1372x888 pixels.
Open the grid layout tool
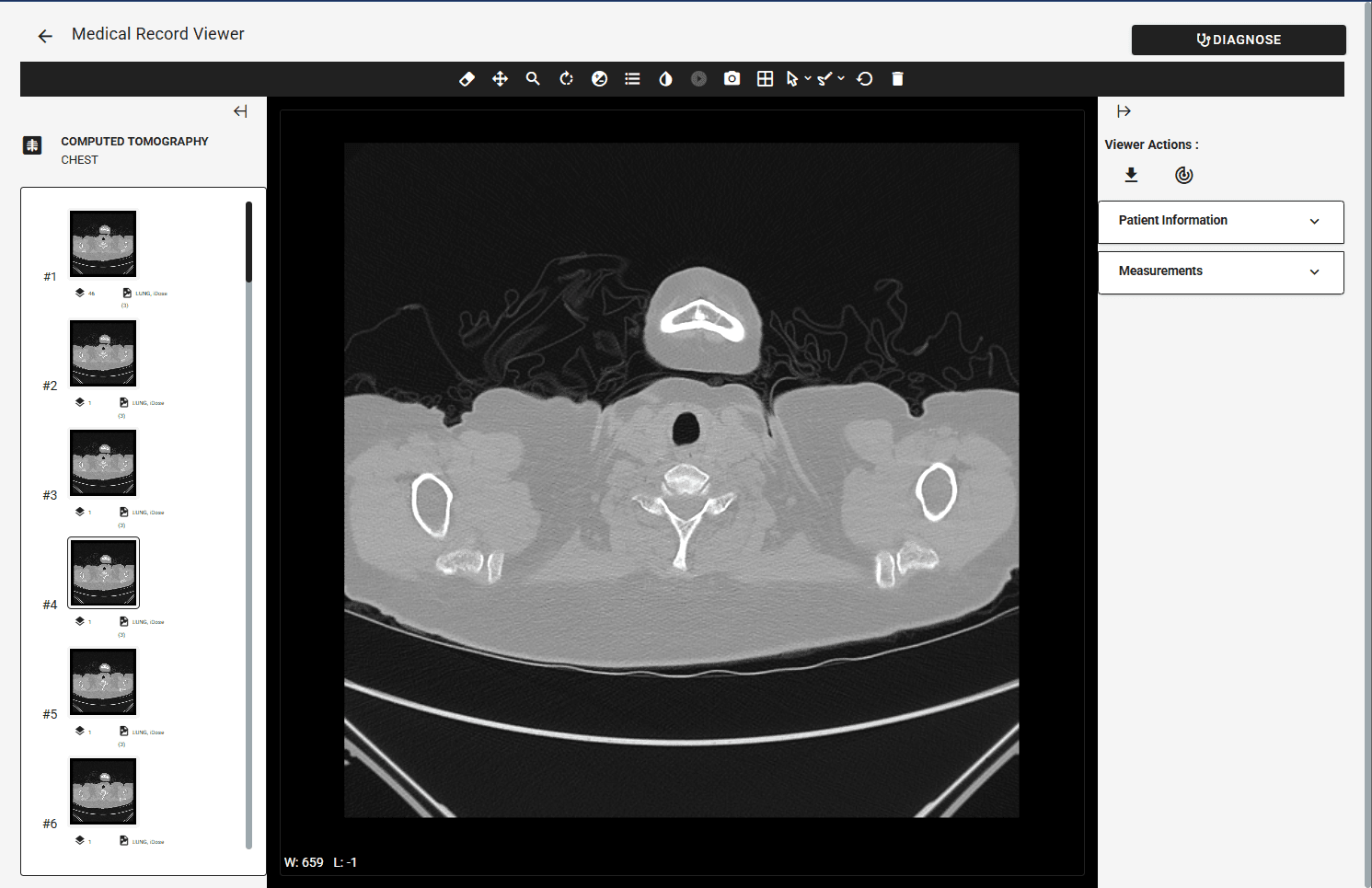coord(765,79)
